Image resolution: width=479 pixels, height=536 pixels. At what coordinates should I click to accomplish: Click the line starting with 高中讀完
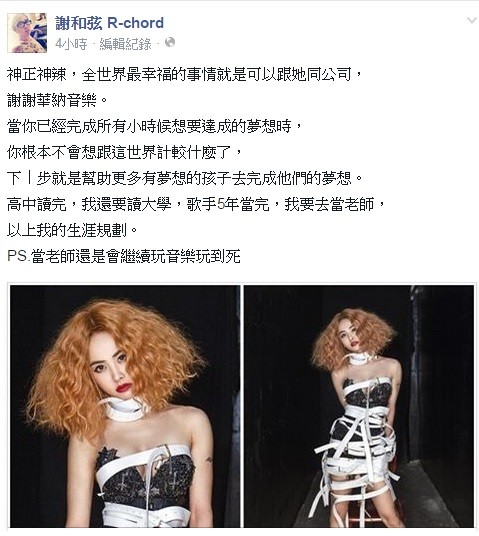pyautogui.click(x=196, y=204)
